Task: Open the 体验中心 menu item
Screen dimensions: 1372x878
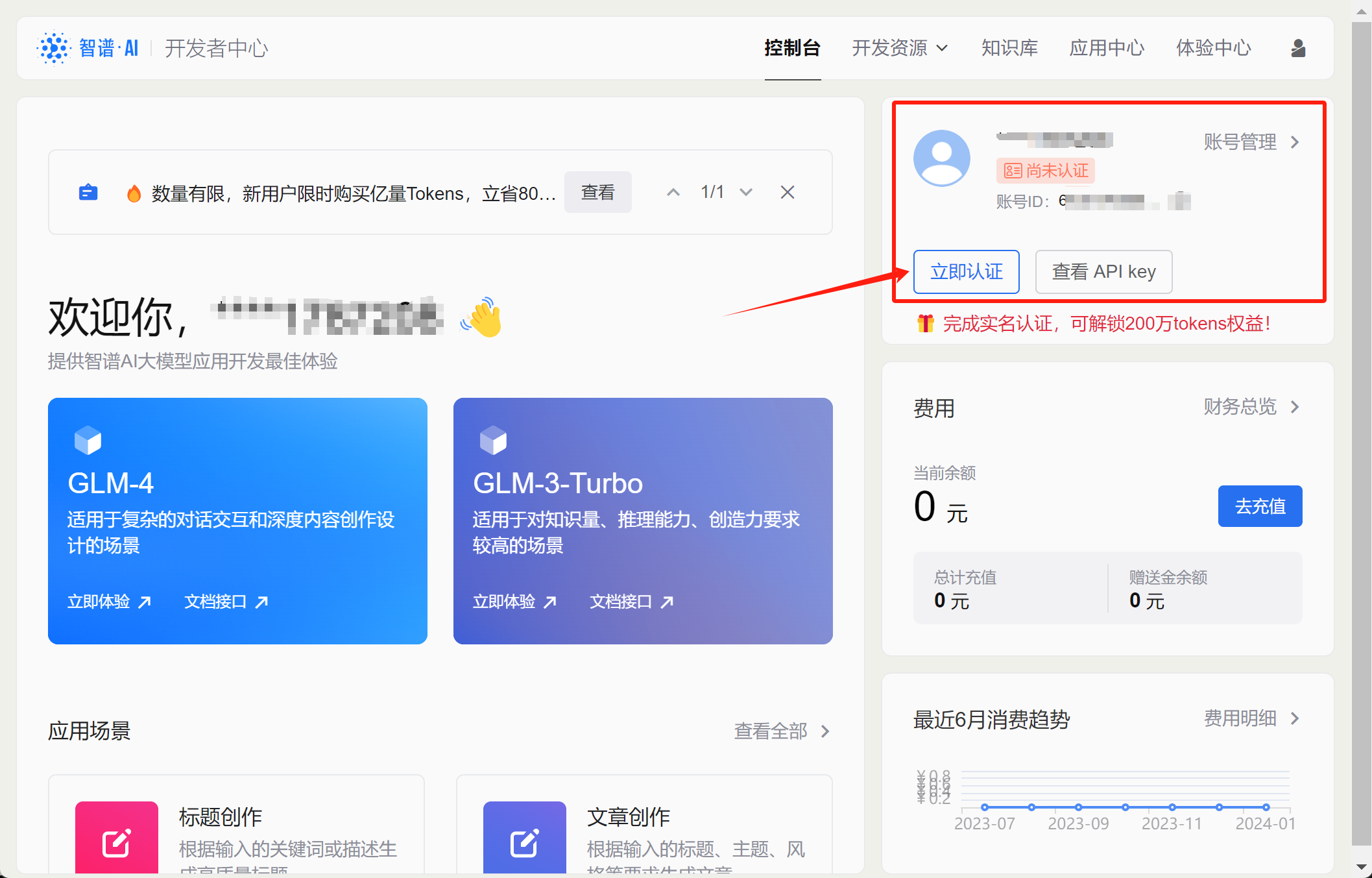Action: pos(1213,48)
